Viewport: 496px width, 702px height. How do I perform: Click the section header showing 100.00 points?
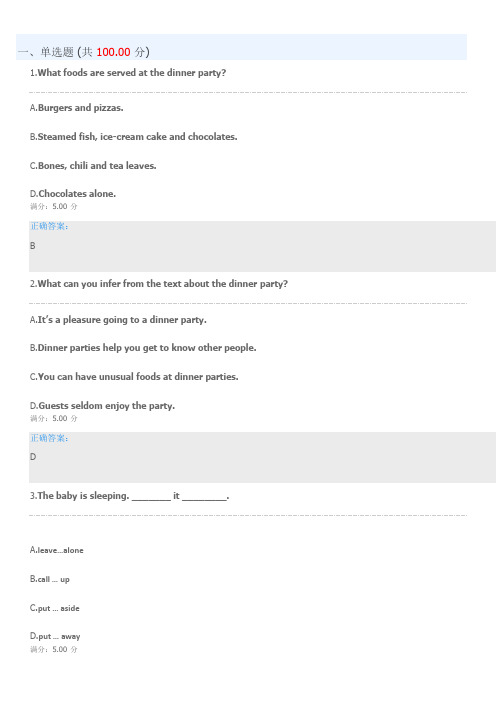click(x=241, y=47)
